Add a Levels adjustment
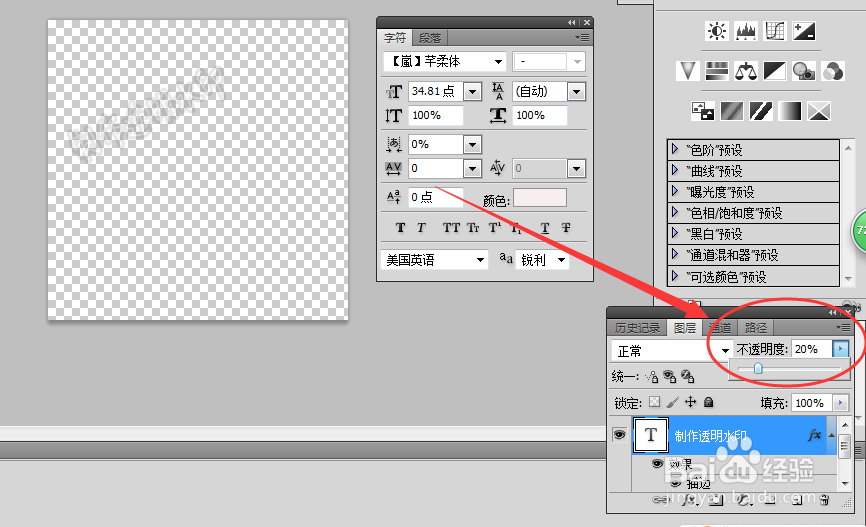The image size is (866, 527). (x=746, y=31)
